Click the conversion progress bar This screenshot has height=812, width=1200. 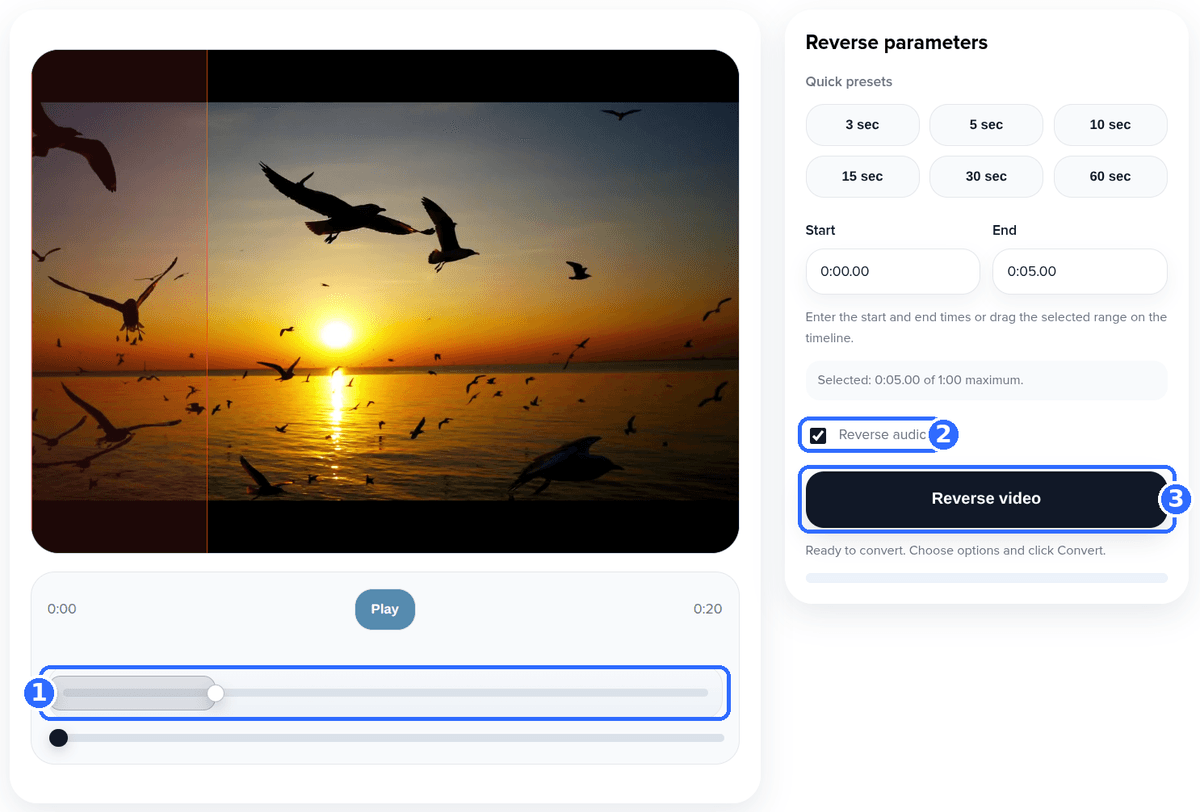[986, 578]
